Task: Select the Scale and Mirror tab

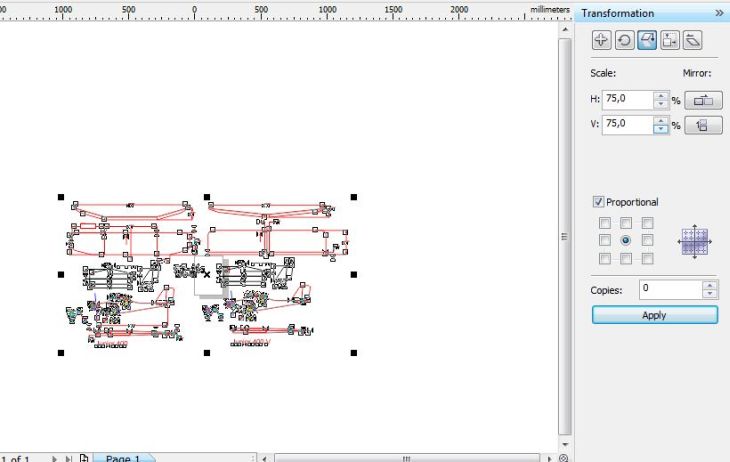Action: [647, 40]
